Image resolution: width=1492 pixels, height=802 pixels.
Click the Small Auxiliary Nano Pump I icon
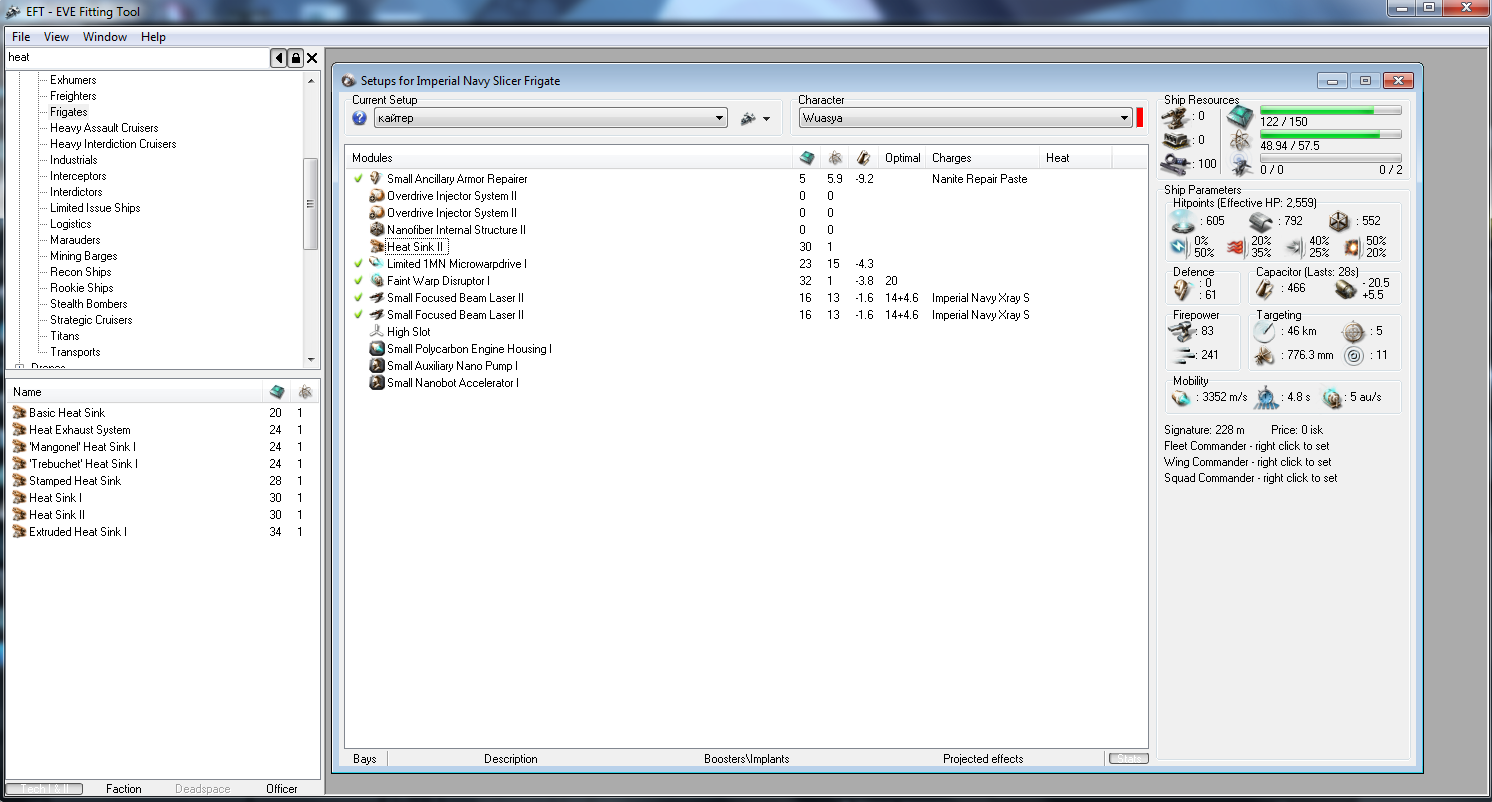click(377, 366)
